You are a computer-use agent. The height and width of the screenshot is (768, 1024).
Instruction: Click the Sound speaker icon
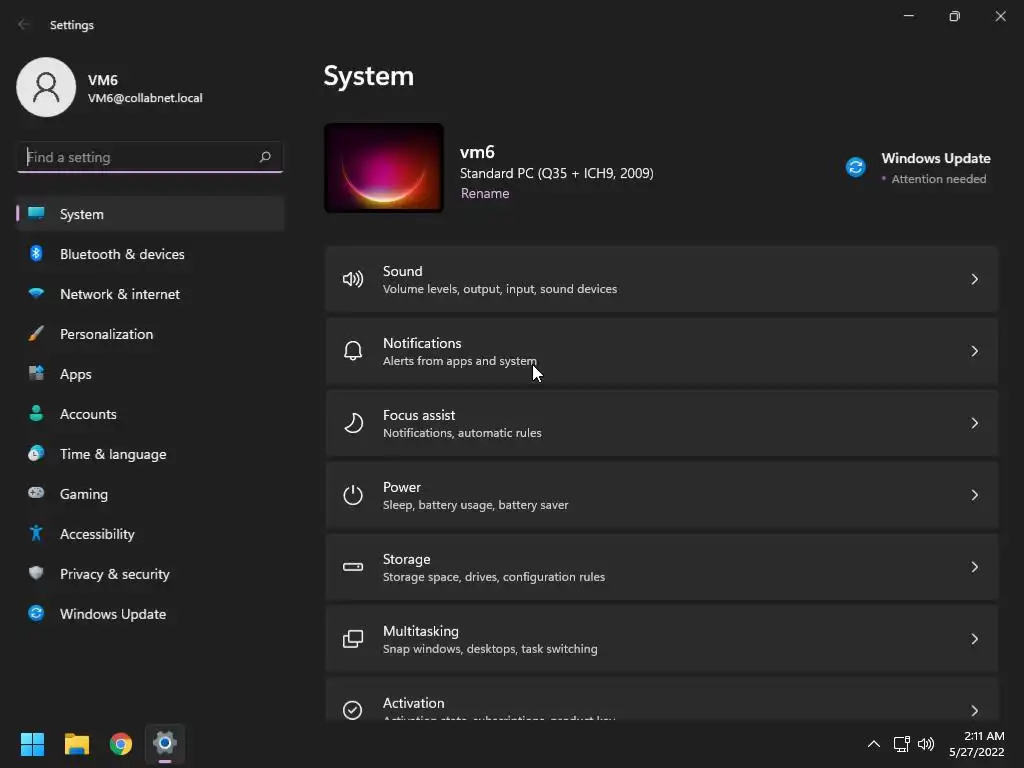[x=353, y=280]
